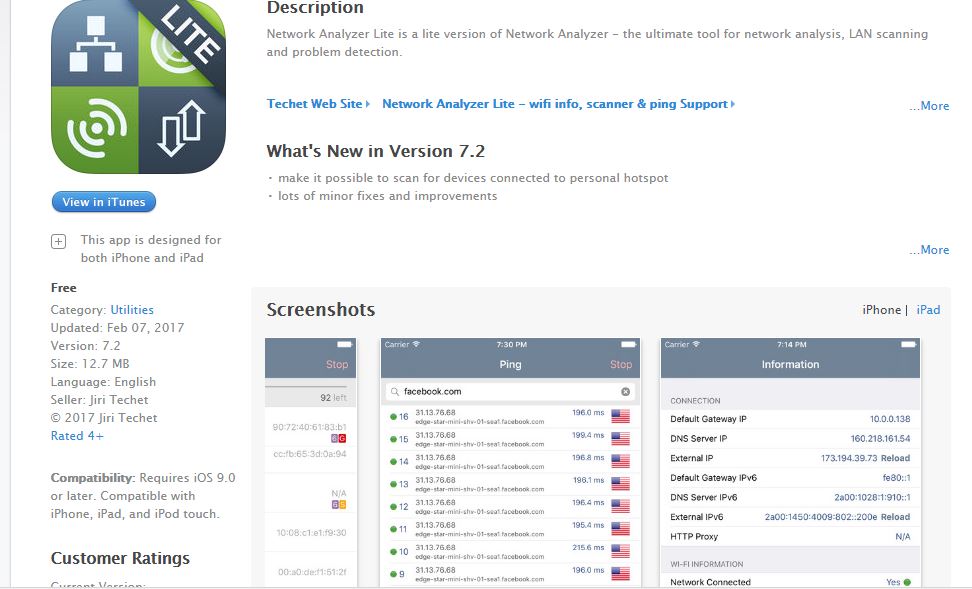Image resolution: width=972 pixels, height=589 pixels.
Task: Open the Utilities category link
Action: (132, 310)
